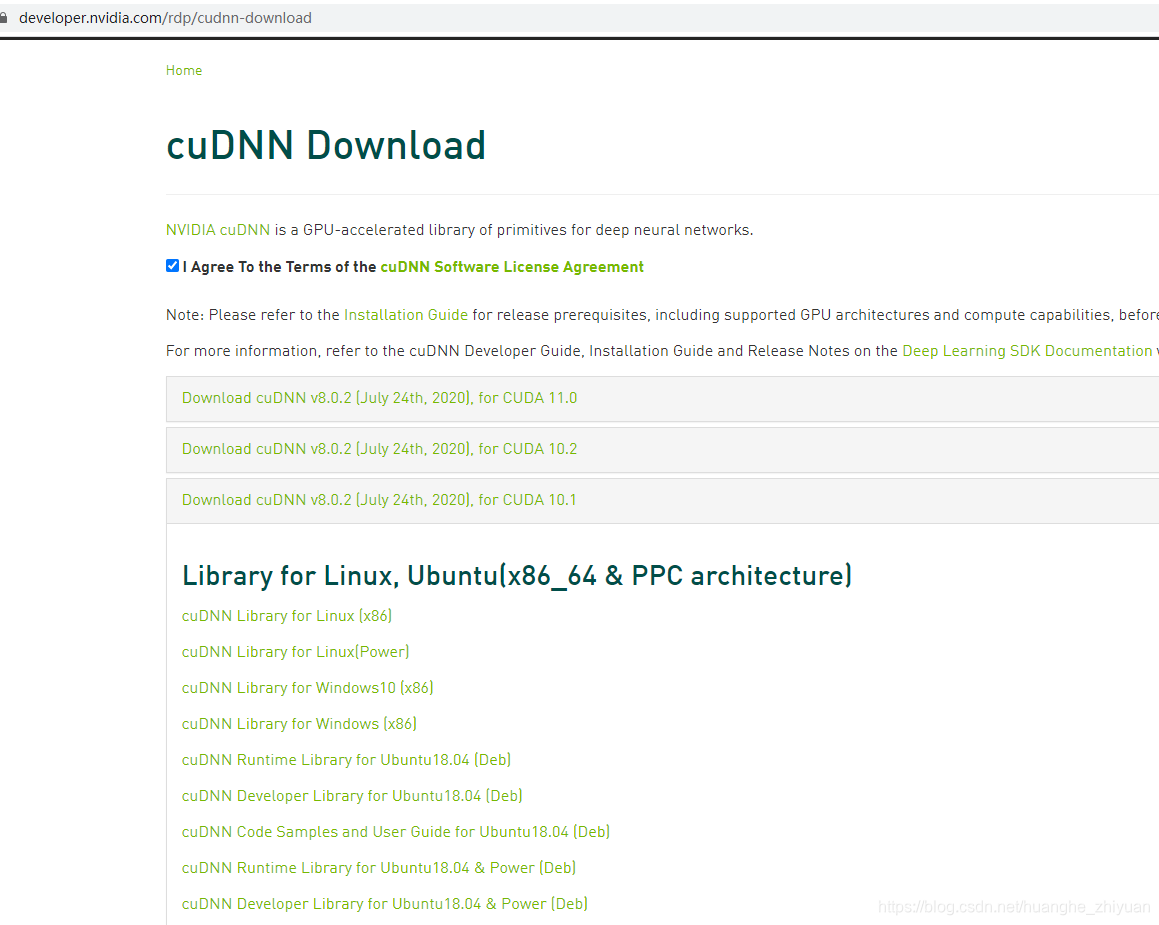Viewport: 1159px width, 925px height.
Task: Click the developer.nvidia.com URL field
Action: (x=165, y=18)
